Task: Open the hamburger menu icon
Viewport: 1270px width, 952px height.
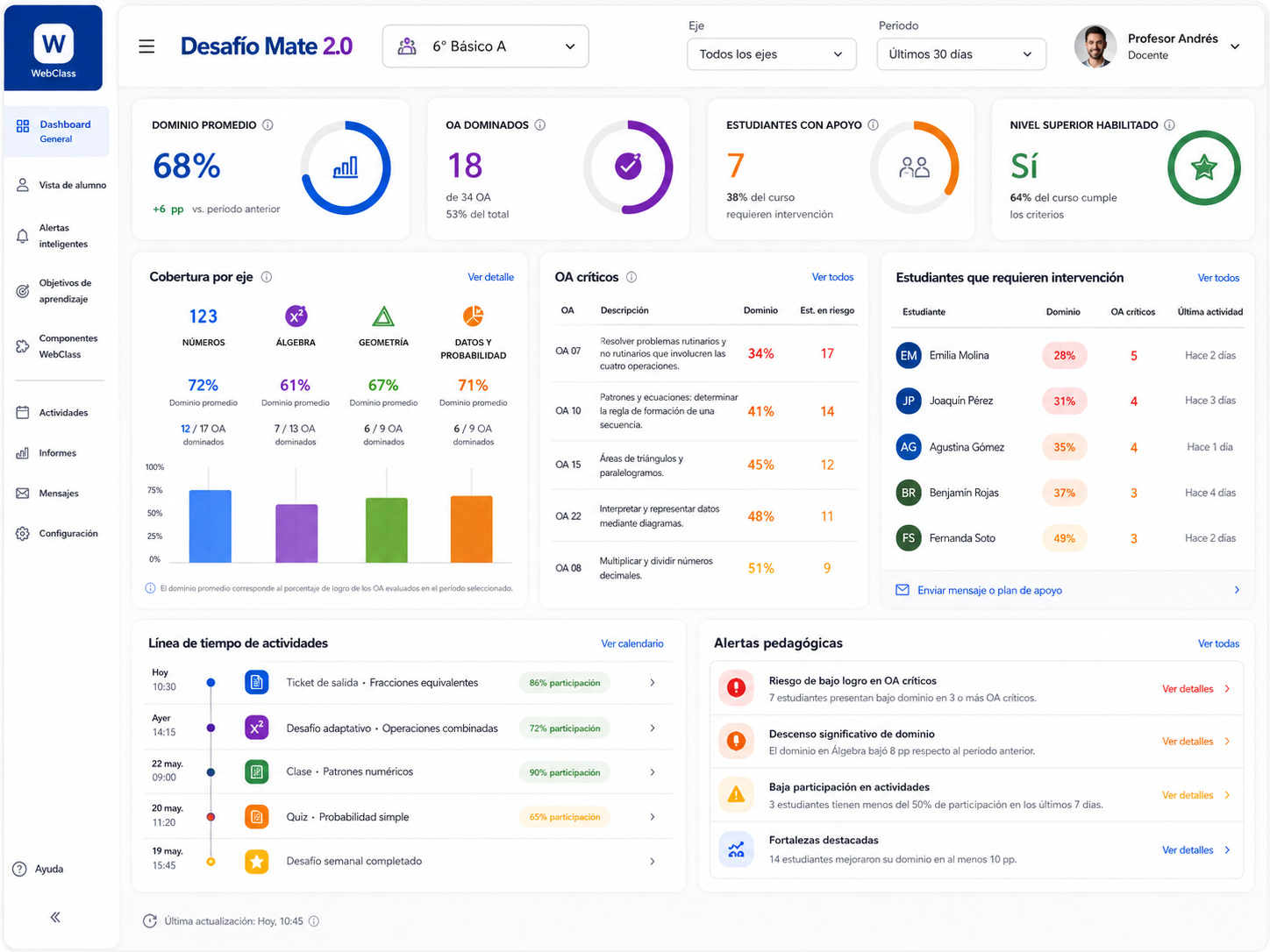Action: 146,46
